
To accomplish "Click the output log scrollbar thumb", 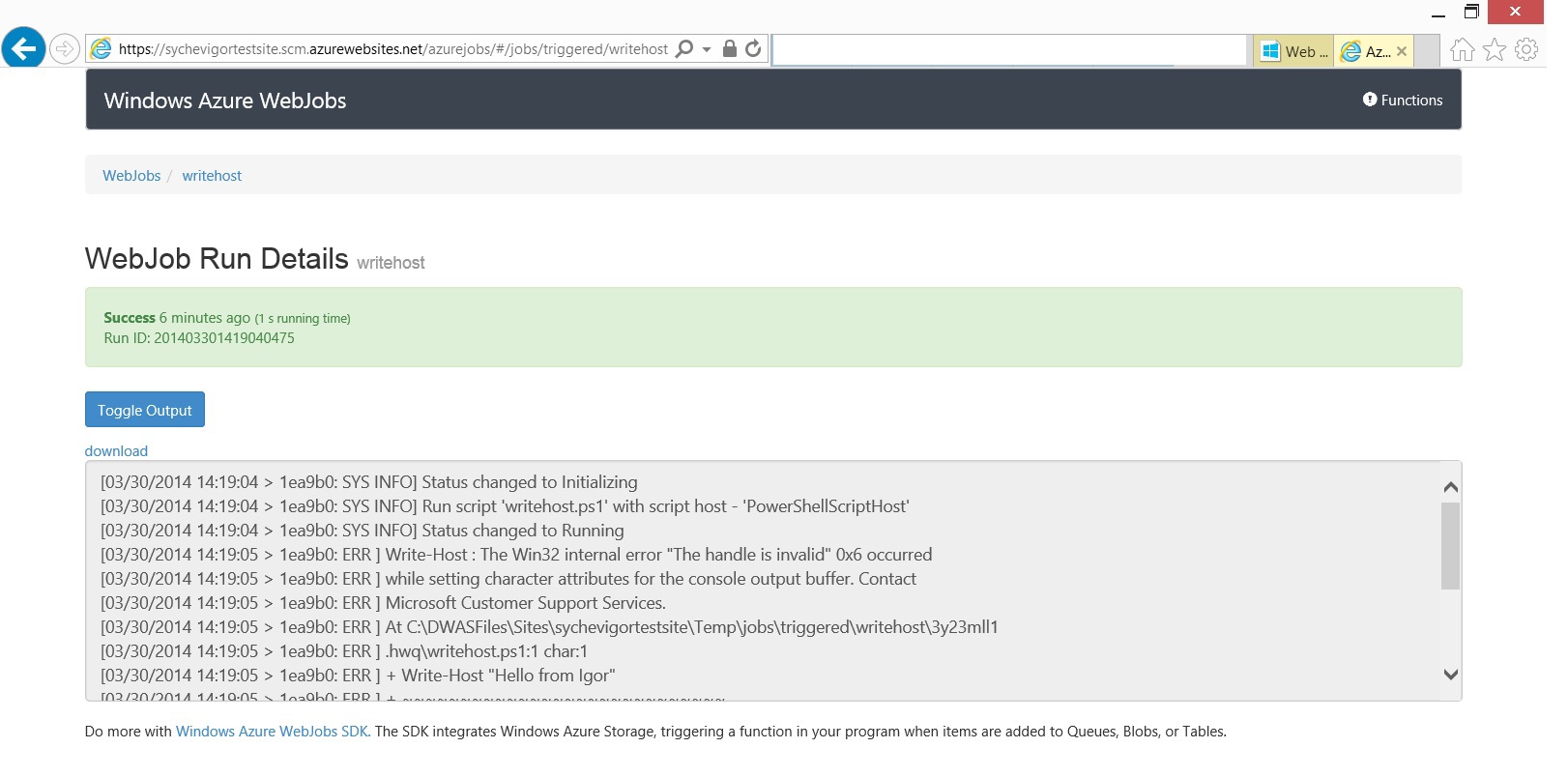I will coord(1450,546).
